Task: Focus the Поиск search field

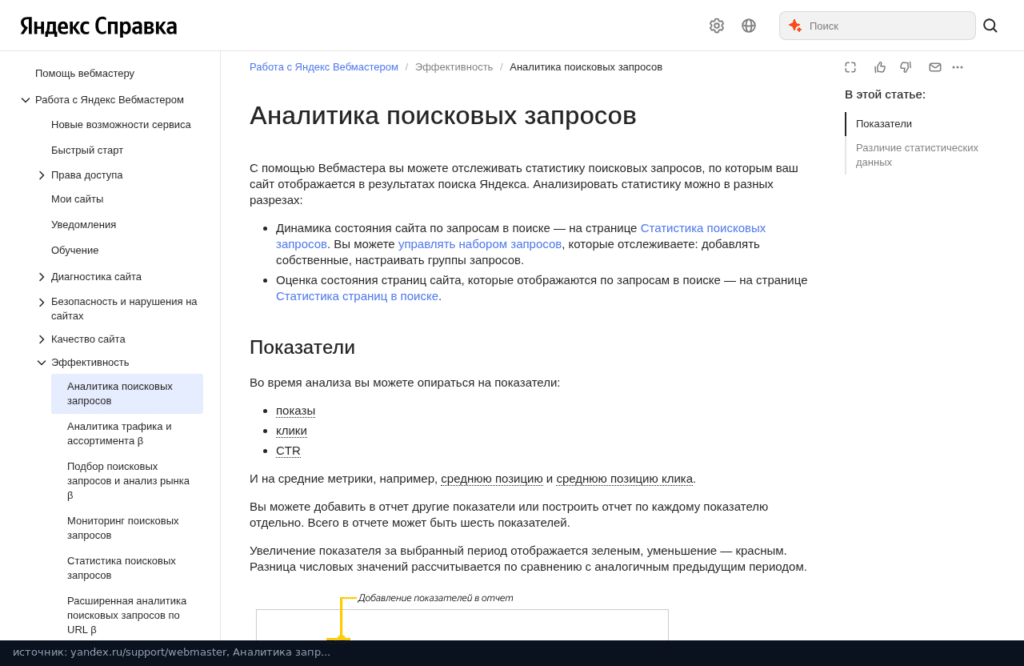Action: [877, 25]
